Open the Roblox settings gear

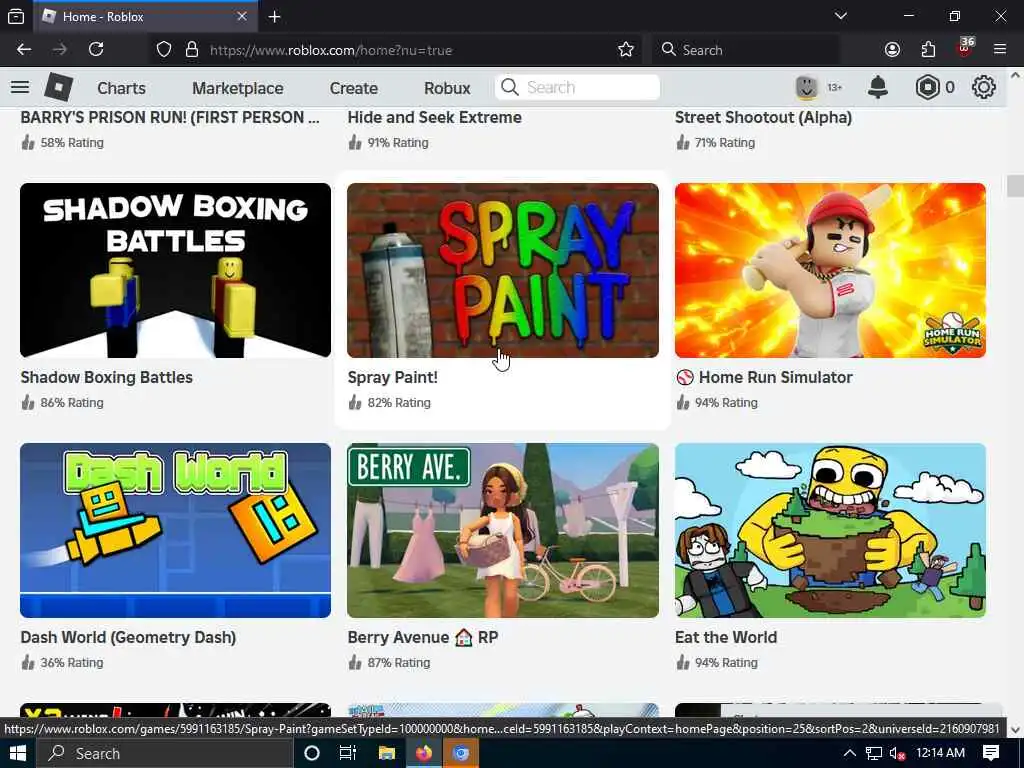tap(983, 87)
